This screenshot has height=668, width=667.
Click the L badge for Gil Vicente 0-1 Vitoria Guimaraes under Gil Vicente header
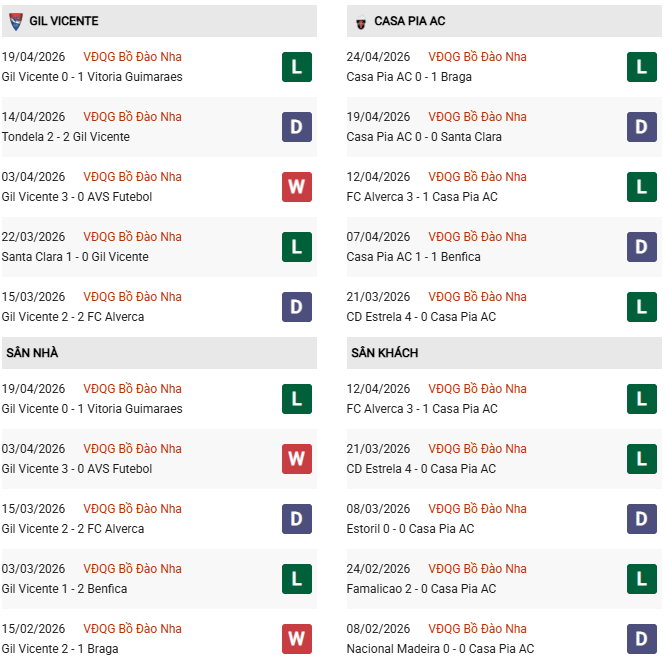297,67
